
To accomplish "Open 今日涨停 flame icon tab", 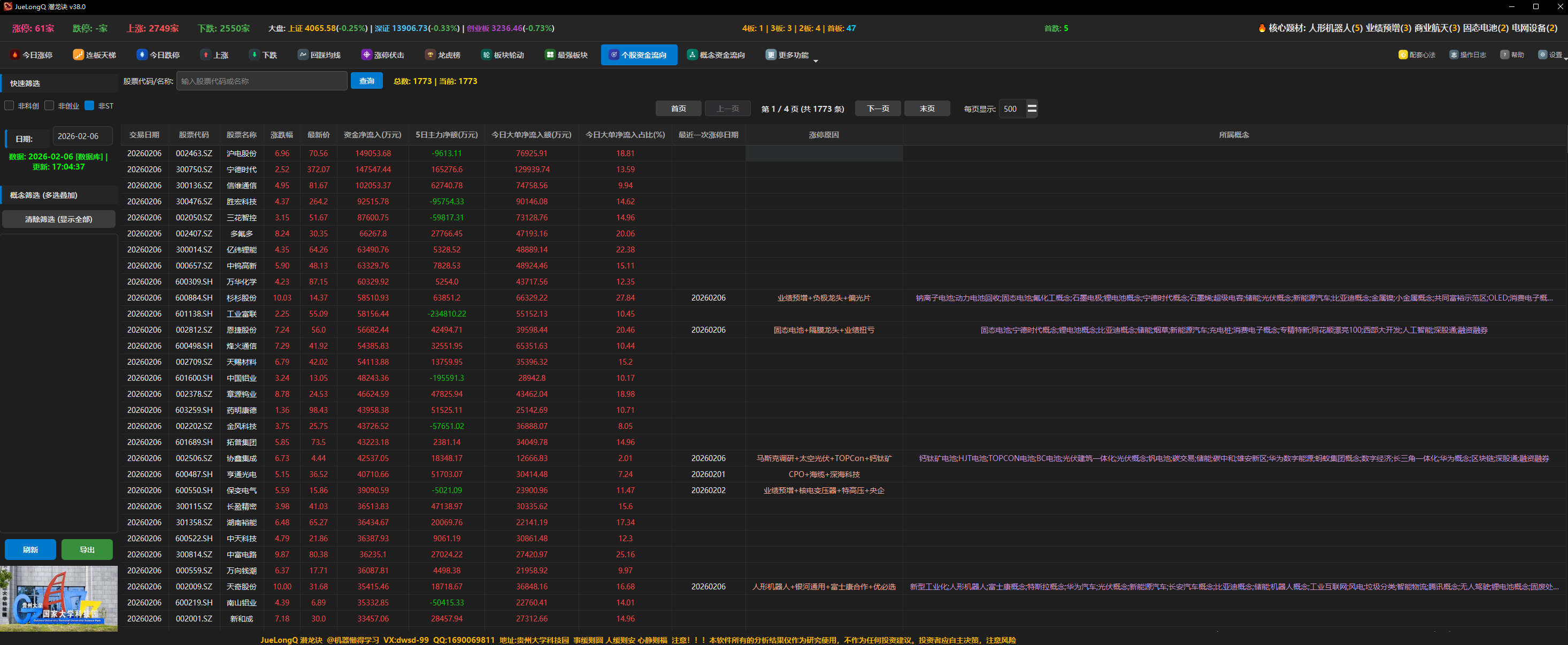I will click(x=15, y=55).
